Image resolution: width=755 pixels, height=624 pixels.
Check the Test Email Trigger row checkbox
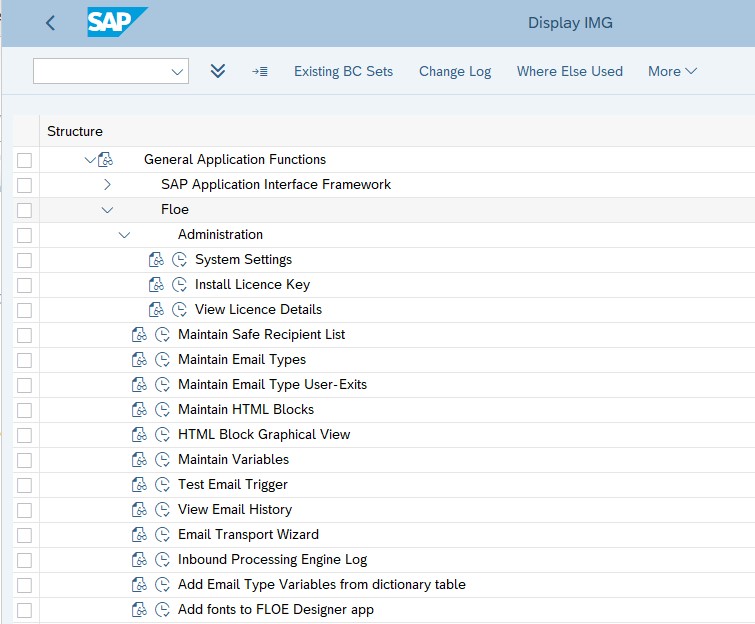click(25, 486)
